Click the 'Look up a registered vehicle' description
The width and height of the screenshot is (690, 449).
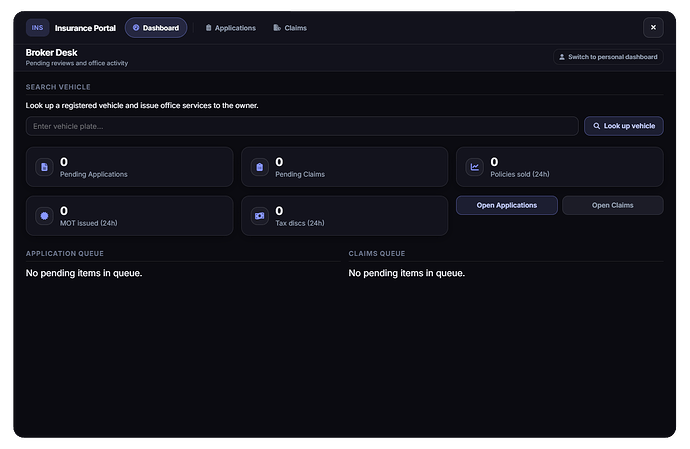[x=142, y=105]
